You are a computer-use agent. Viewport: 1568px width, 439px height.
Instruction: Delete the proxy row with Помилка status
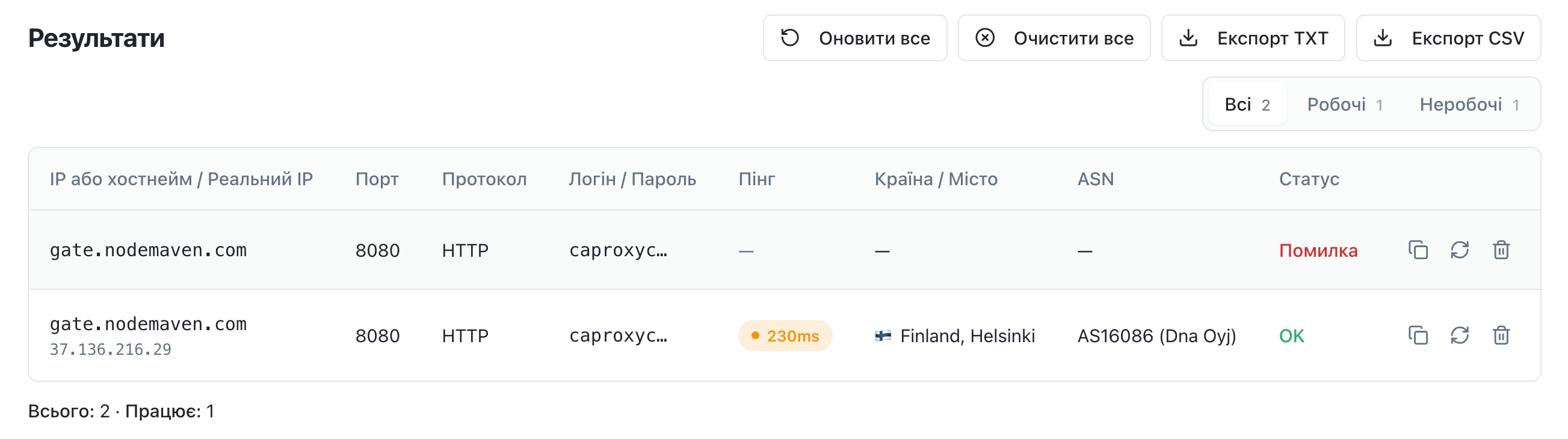coord(1501,250)
